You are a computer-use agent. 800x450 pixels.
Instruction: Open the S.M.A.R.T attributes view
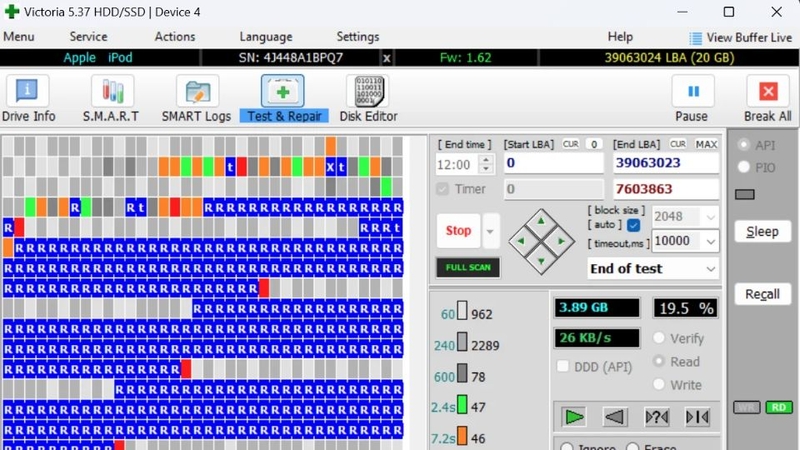point(111,99)
